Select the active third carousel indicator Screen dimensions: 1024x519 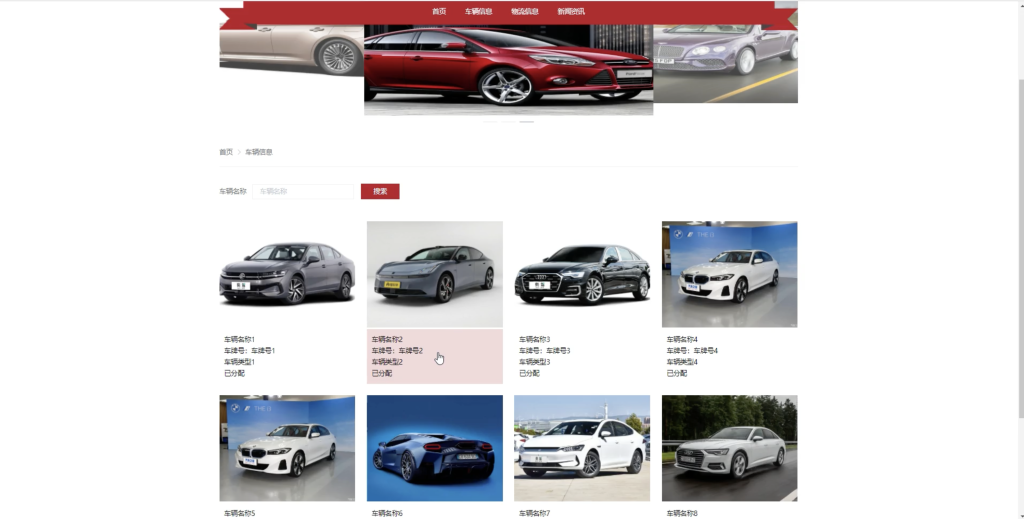coord(526,122)
